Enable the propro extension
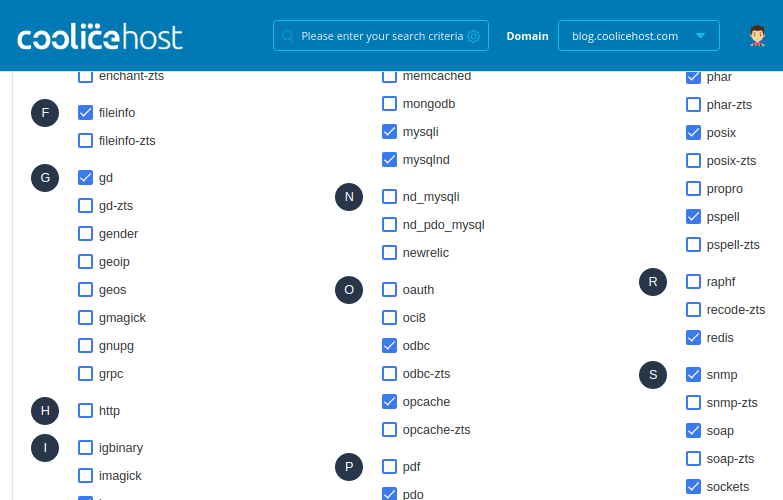This screenshot has width=783, height=500. point(694,189)
